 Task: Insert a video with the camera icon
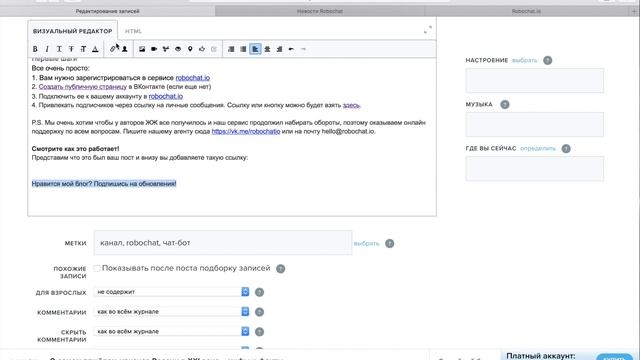[154, 49]
